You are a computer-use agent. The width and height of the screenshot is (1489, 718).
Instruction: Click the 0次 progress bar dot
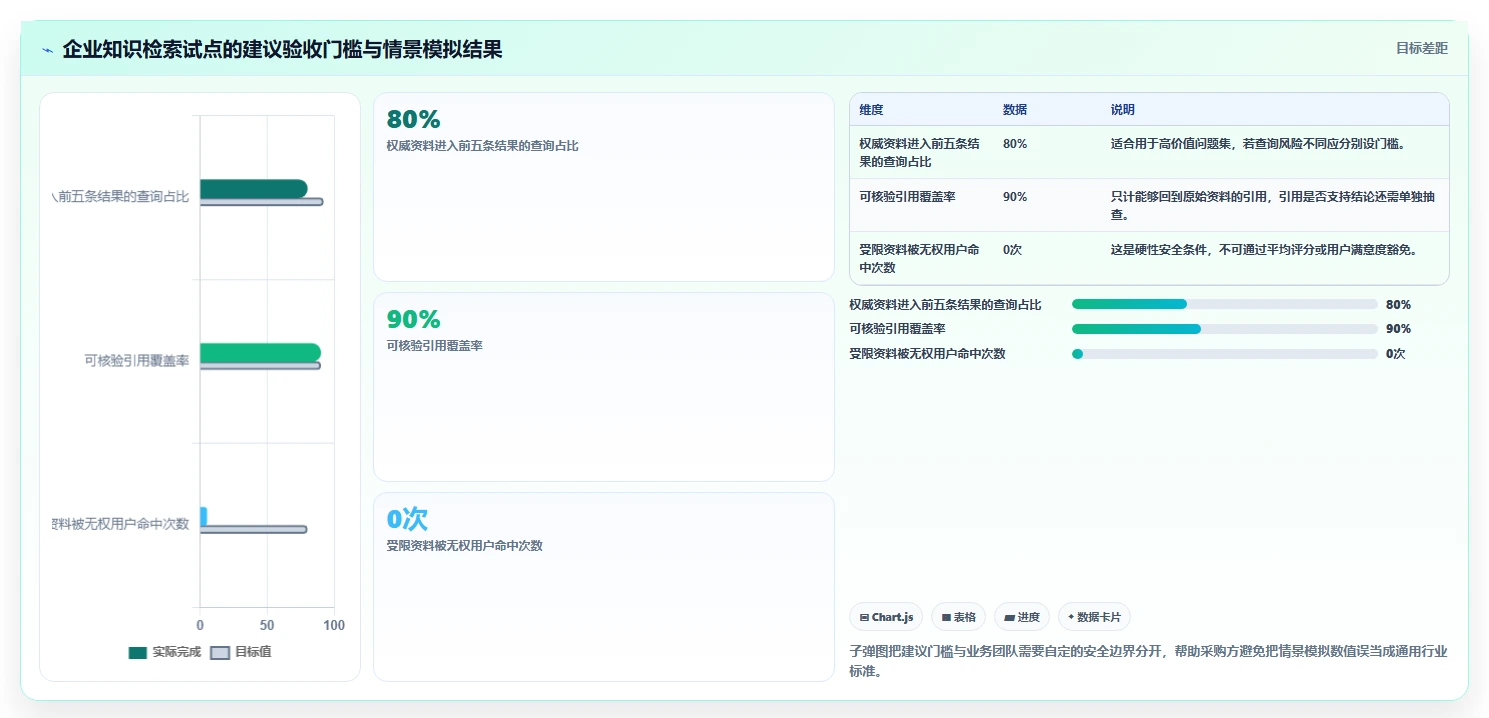(1077, 353)
